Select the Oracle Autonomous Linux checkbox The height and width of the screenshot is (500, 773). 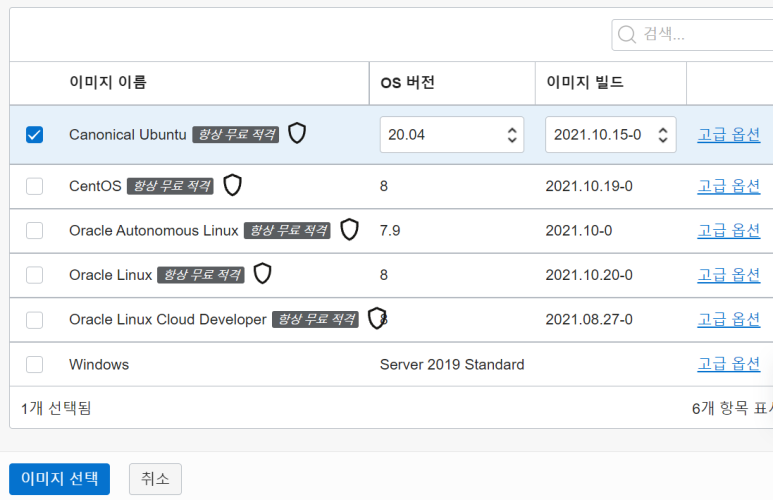pos(35,230)
